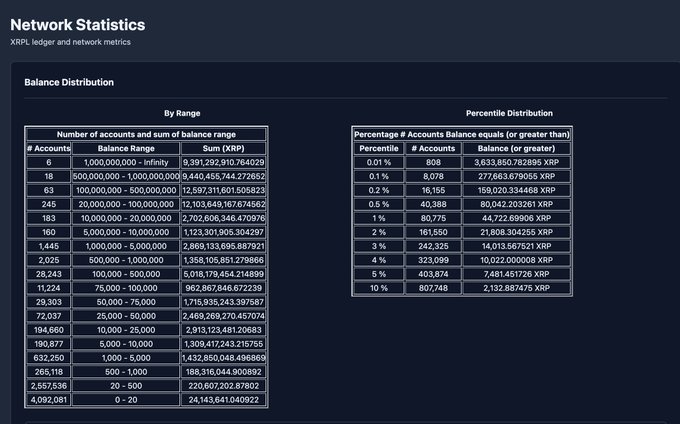Click the 72,037 accounts cell
Image resolution: width=680 pixels, height=424 pixels.
click(x=49, y=316)
